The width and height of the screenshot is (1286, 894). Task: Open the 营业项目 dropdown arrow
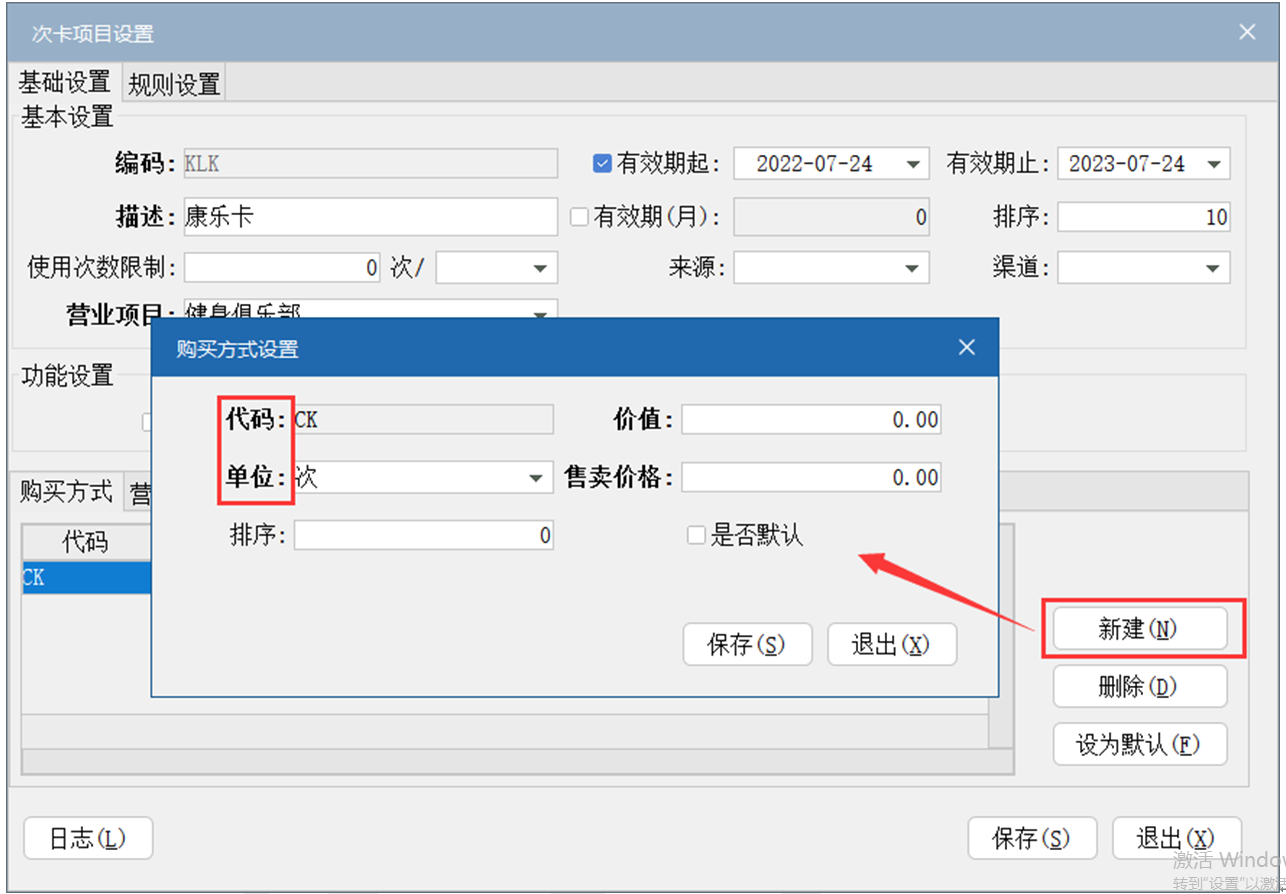point(540,313)
